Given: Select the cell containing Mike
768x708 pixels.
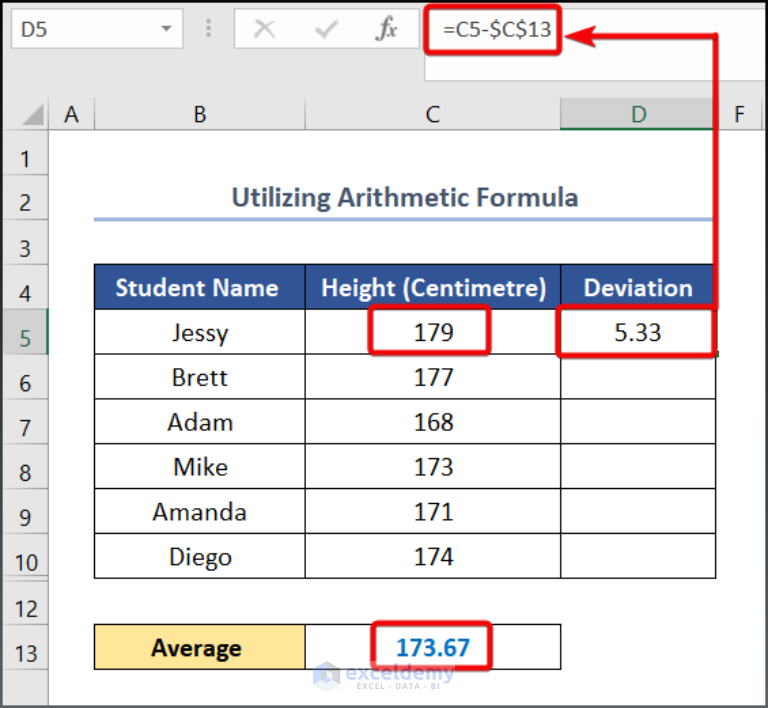Looking at the screenshot, I should point(199,467).
